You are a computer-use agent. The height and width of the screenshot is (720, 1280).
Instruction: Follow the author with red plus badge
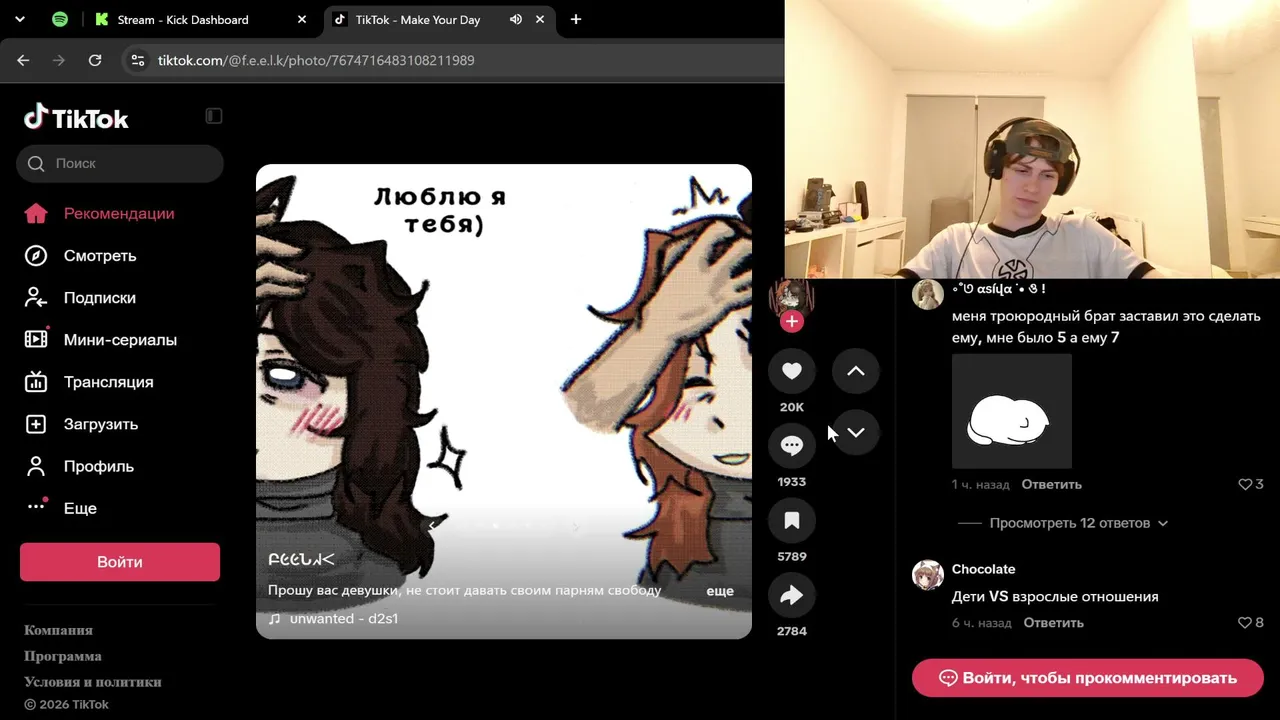tap(792, 321)
